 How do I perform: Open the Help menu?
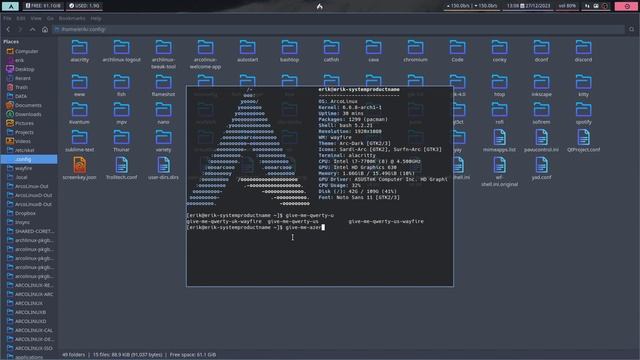(x=96, y=18)
